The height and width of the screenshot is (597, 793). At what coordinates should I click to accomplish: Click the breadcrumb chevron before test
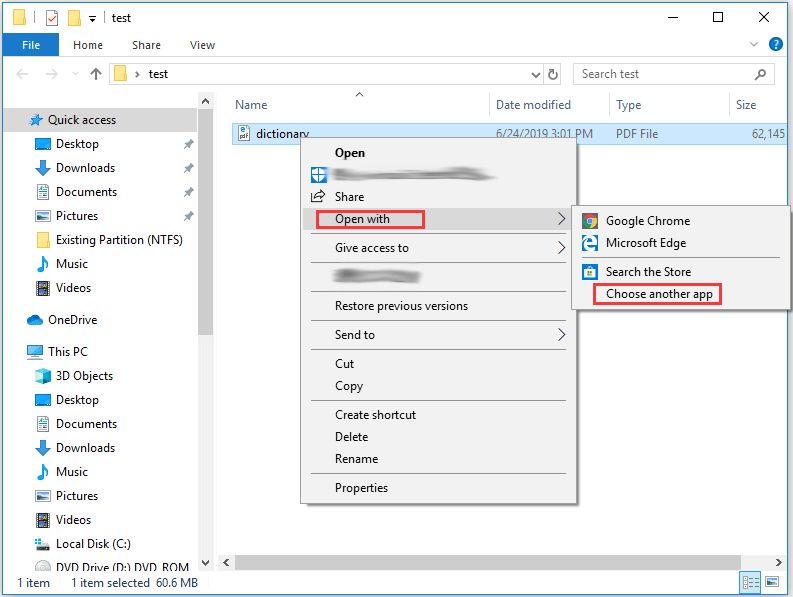(x=137, y=74)
